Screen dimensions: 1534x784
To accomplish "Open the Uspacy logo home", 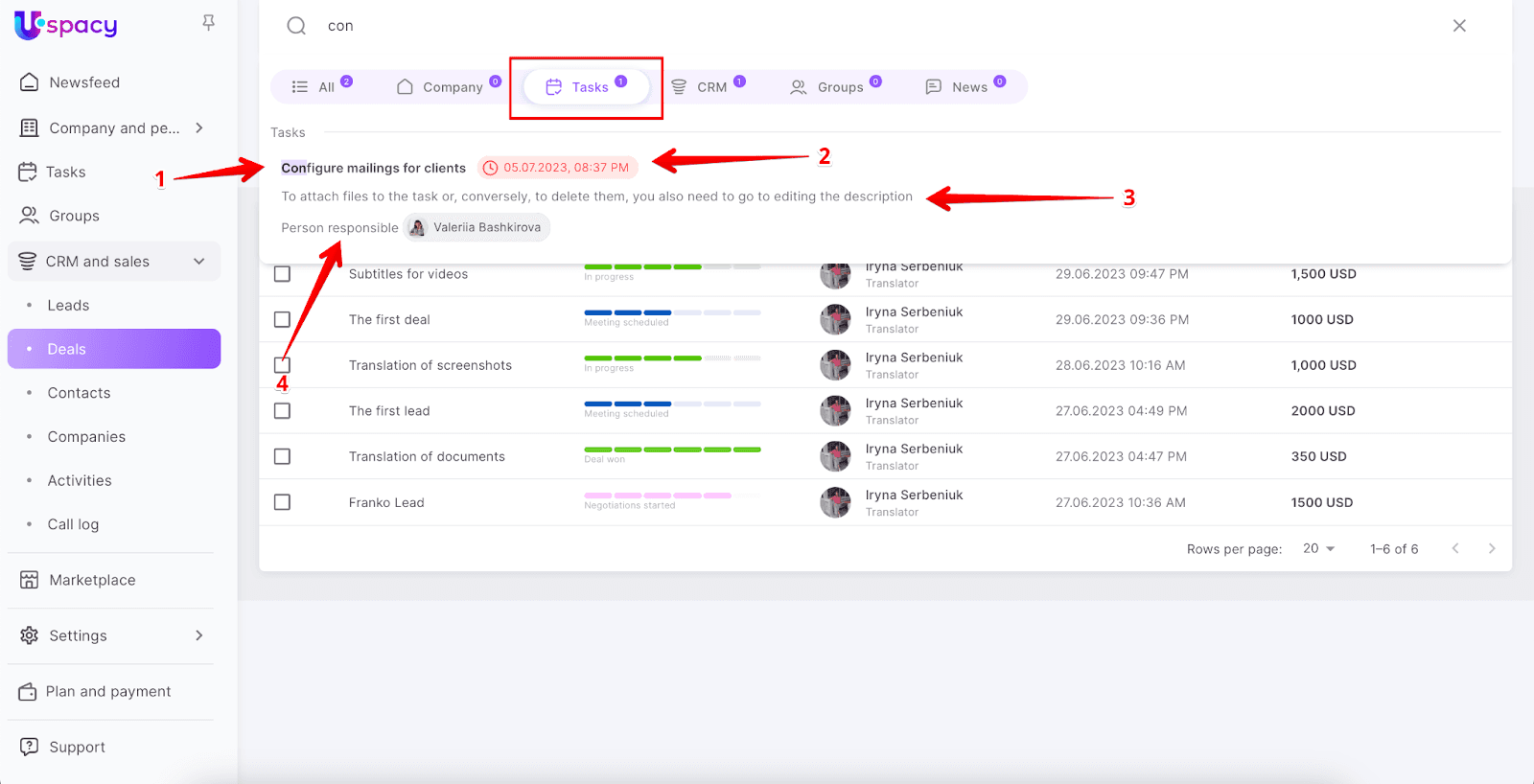I will [66, 25].
